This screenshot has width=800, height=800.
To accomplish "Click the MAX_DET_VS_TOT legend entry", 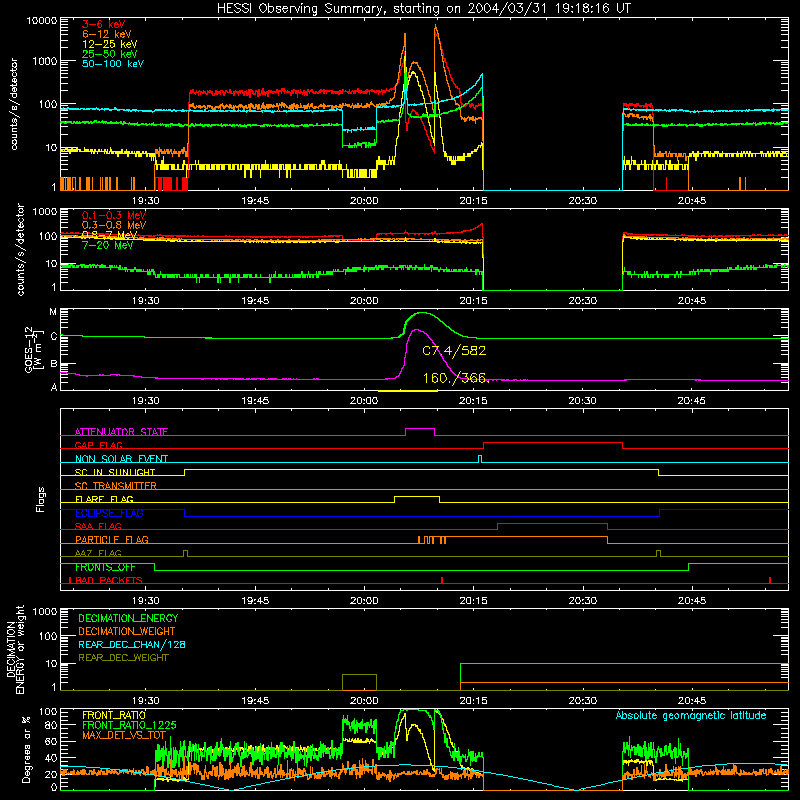I will (x=124, y=735).
